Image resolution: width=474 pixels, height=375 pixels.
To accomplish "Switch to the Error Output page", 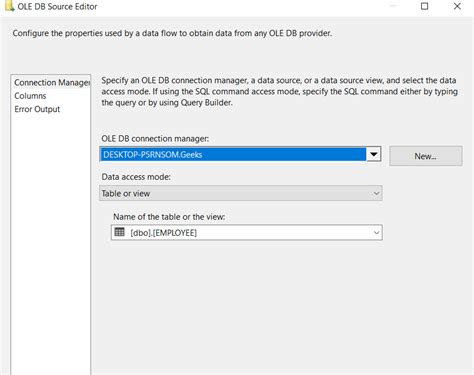I will tap(37, 109).
